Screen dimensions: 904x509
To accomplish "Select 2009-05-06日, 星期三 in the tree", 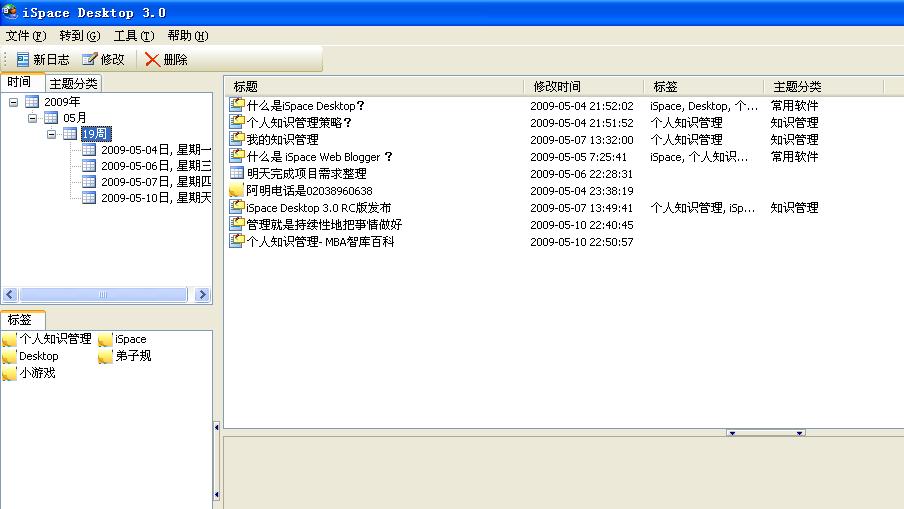I will [156, 166].
